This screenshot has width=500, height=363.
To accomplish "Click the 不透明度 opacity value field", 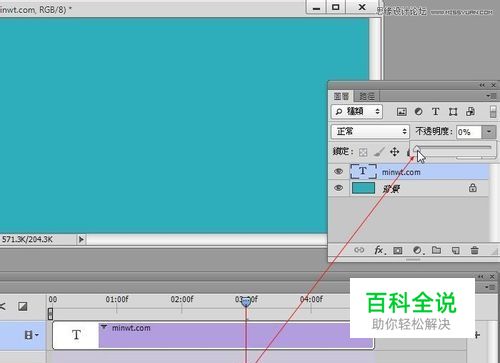I will click(469, 132).
